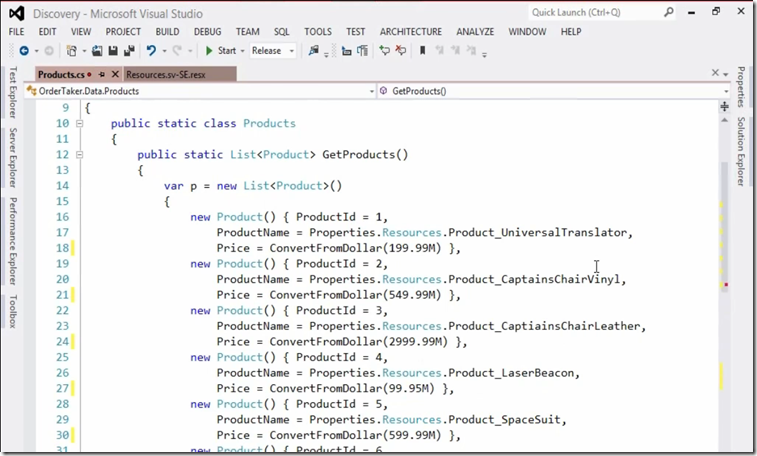Open the Solution Explorer side panel
The image size is (757, 456).
(x=741, y=152)
